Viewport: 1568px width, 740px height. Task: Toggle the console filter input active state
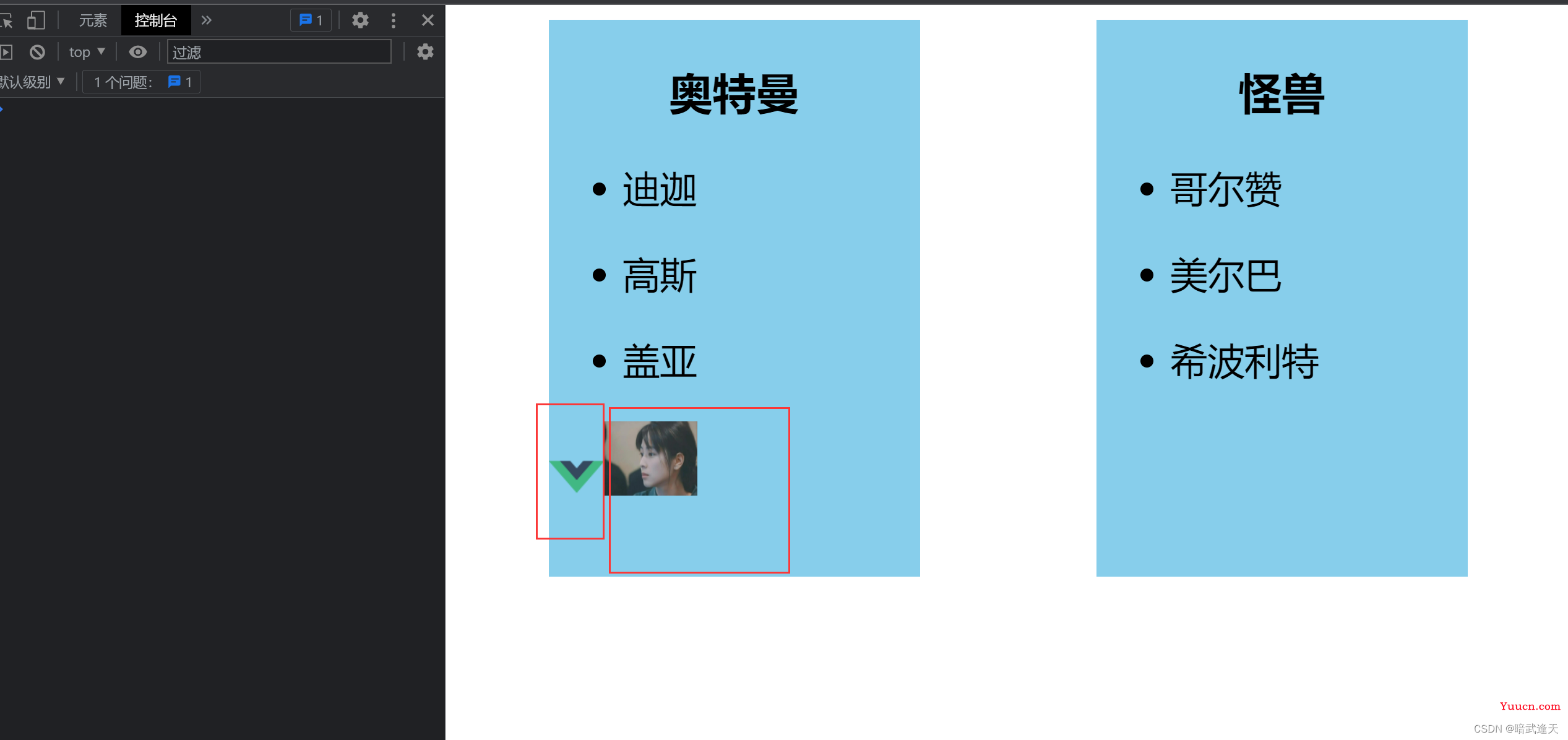pos(280,50)
